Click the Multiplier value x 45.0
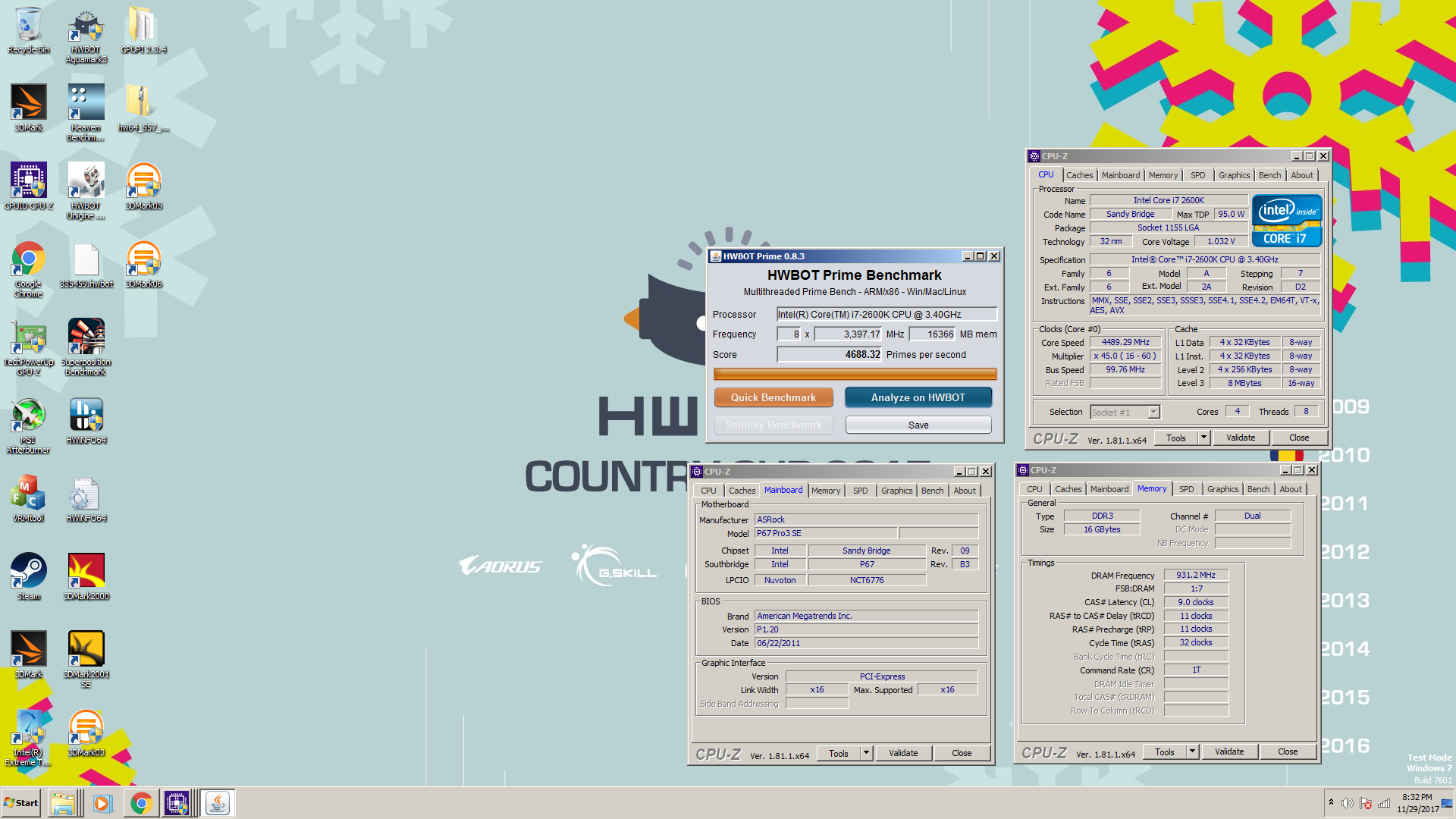The height and width of the screenshot is (819, 1456). point(1124,356)
